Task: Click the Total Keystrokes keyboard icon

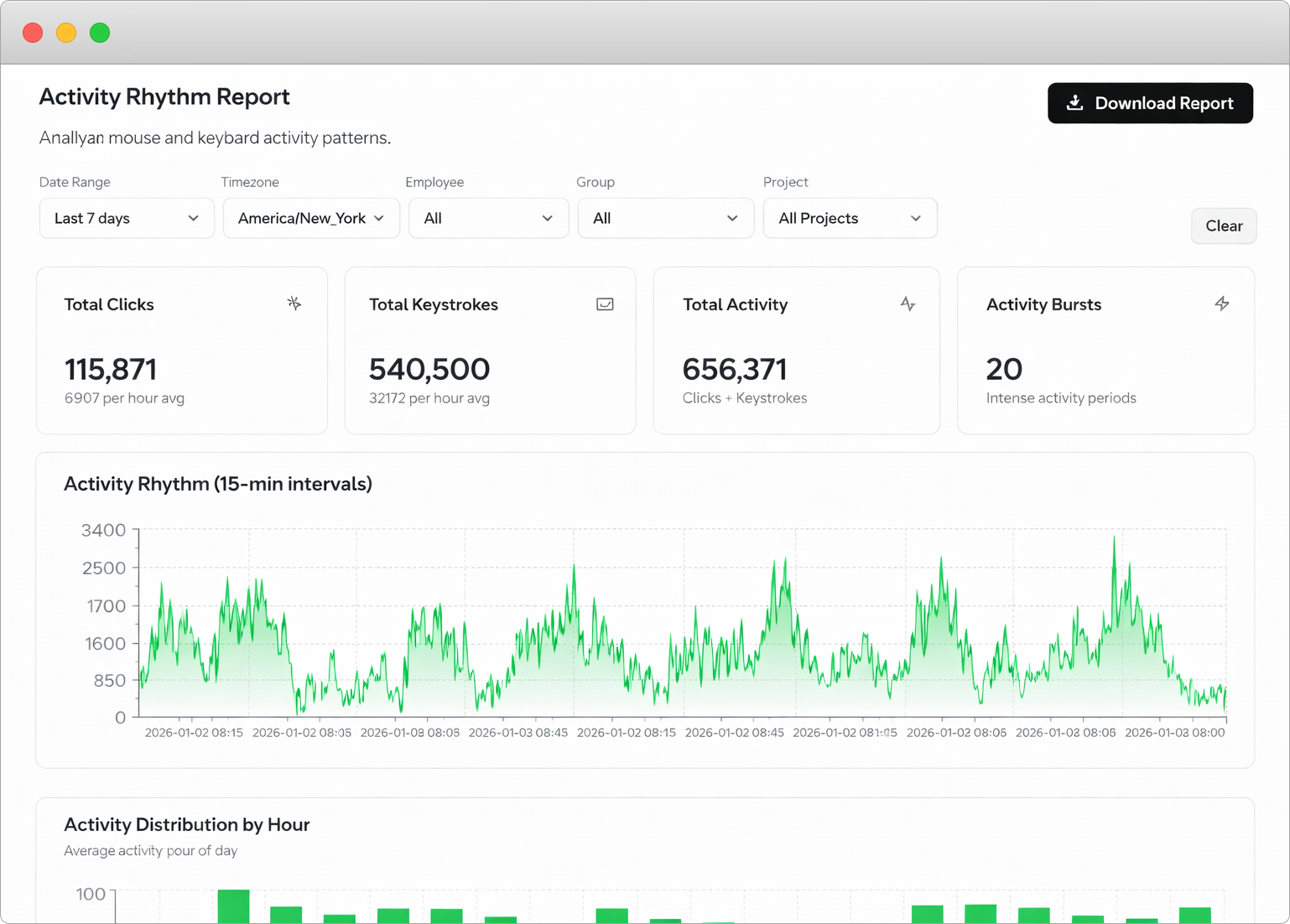Action: 605,304
